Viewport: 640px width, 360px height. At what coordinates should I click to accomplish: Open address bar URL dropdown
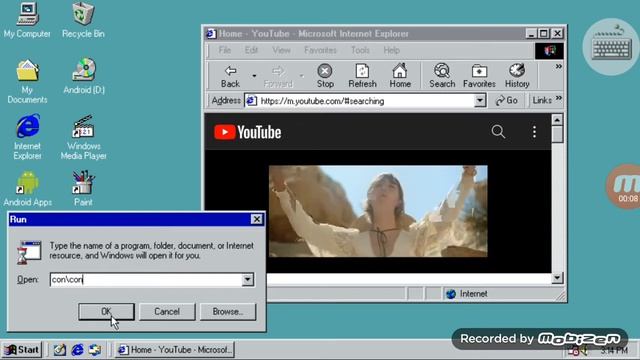click(x=480, y=100)
